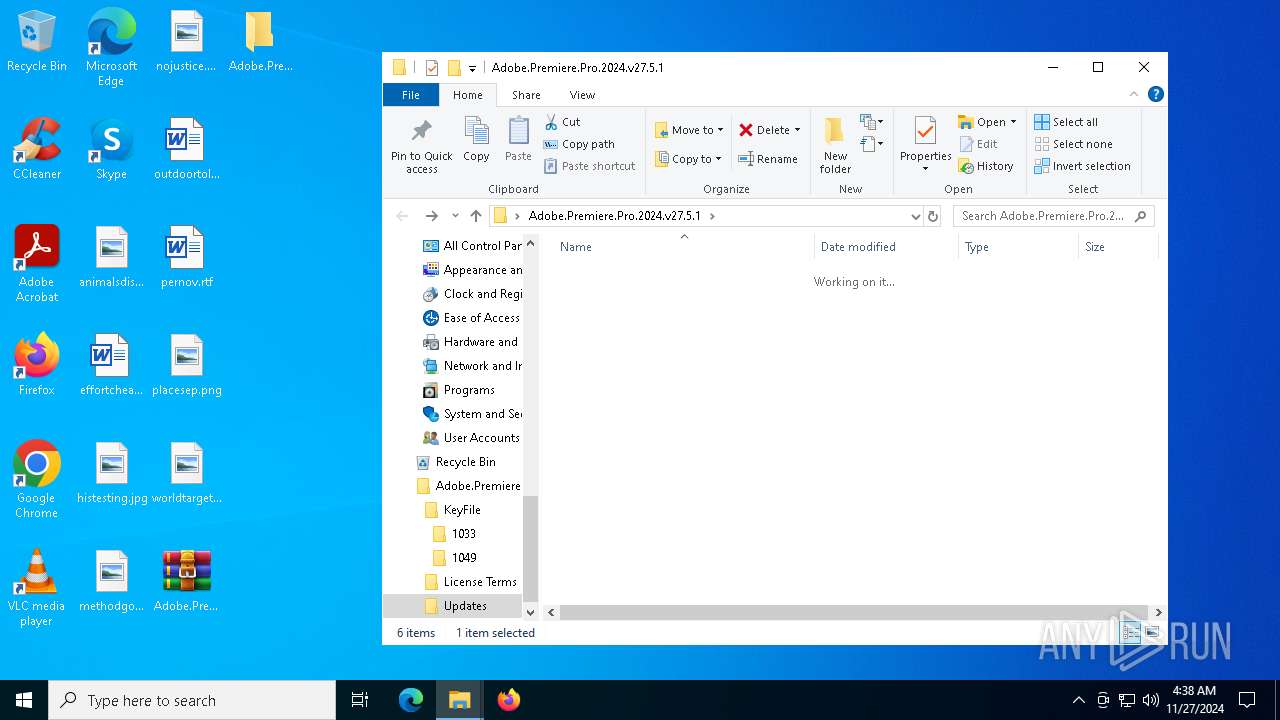Open Explorer Help icon

(x=1156, y=94)
